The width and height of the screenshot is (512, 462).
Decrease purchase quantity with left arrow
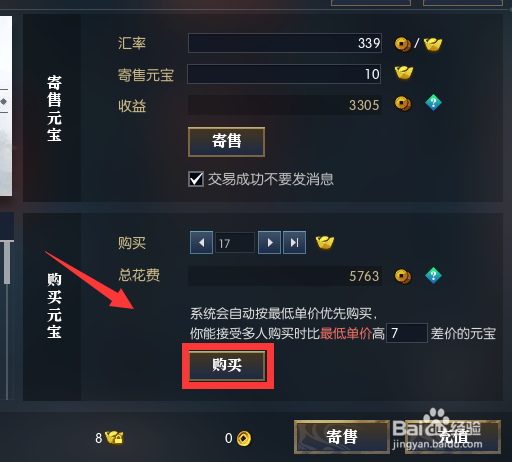(x=201, y=242)
